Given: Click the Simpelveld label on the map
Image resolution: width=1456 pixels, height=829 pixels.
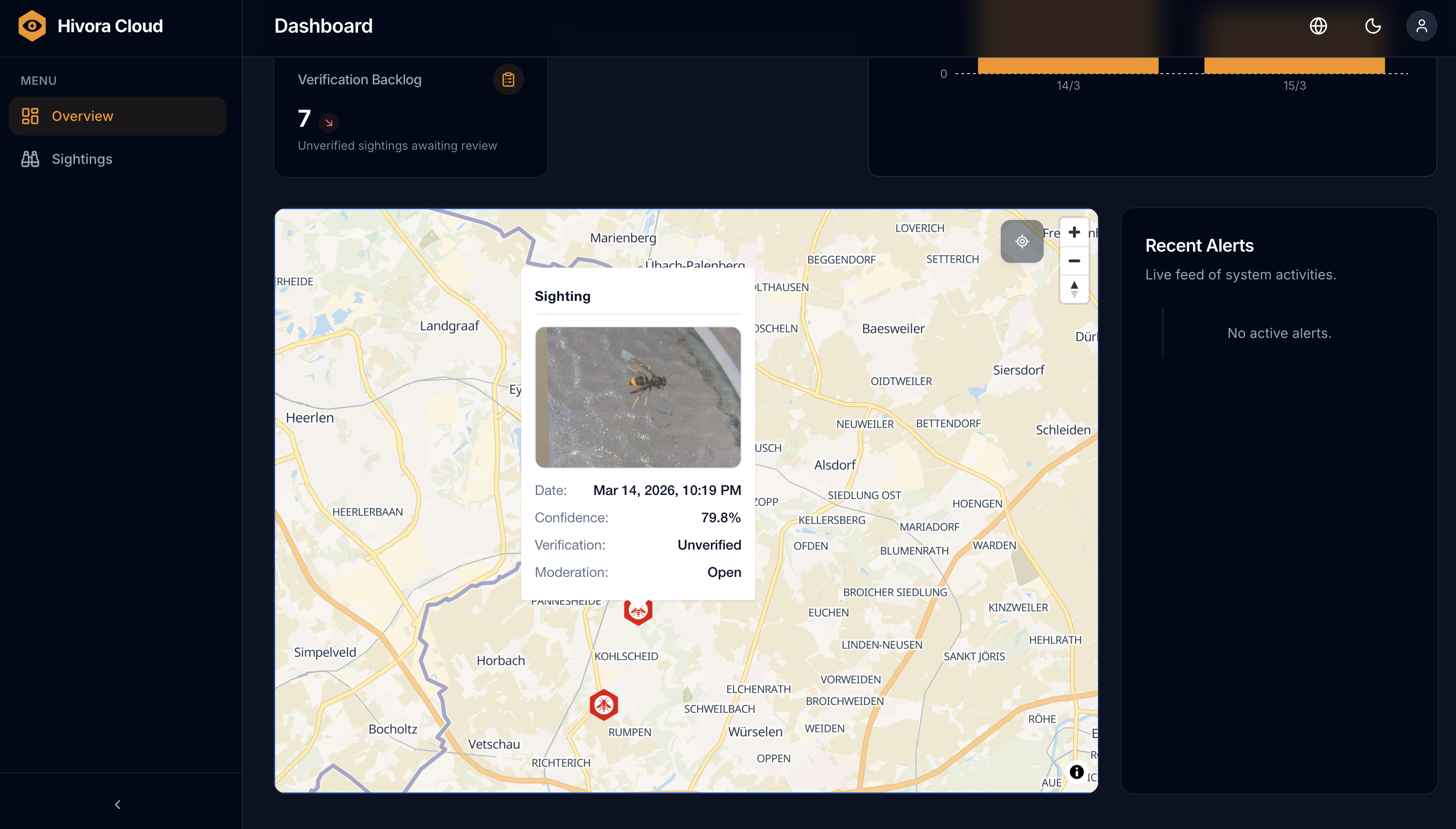Looking at the screenshot, I should tap(324, 652).
